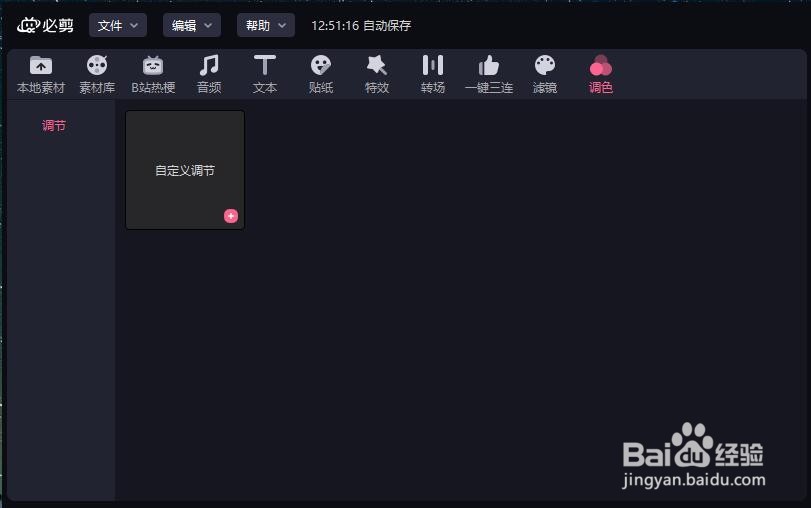Open the 本地素材 local media panel
The width and height of the screenshot is (811, 508).
(41, 74)
